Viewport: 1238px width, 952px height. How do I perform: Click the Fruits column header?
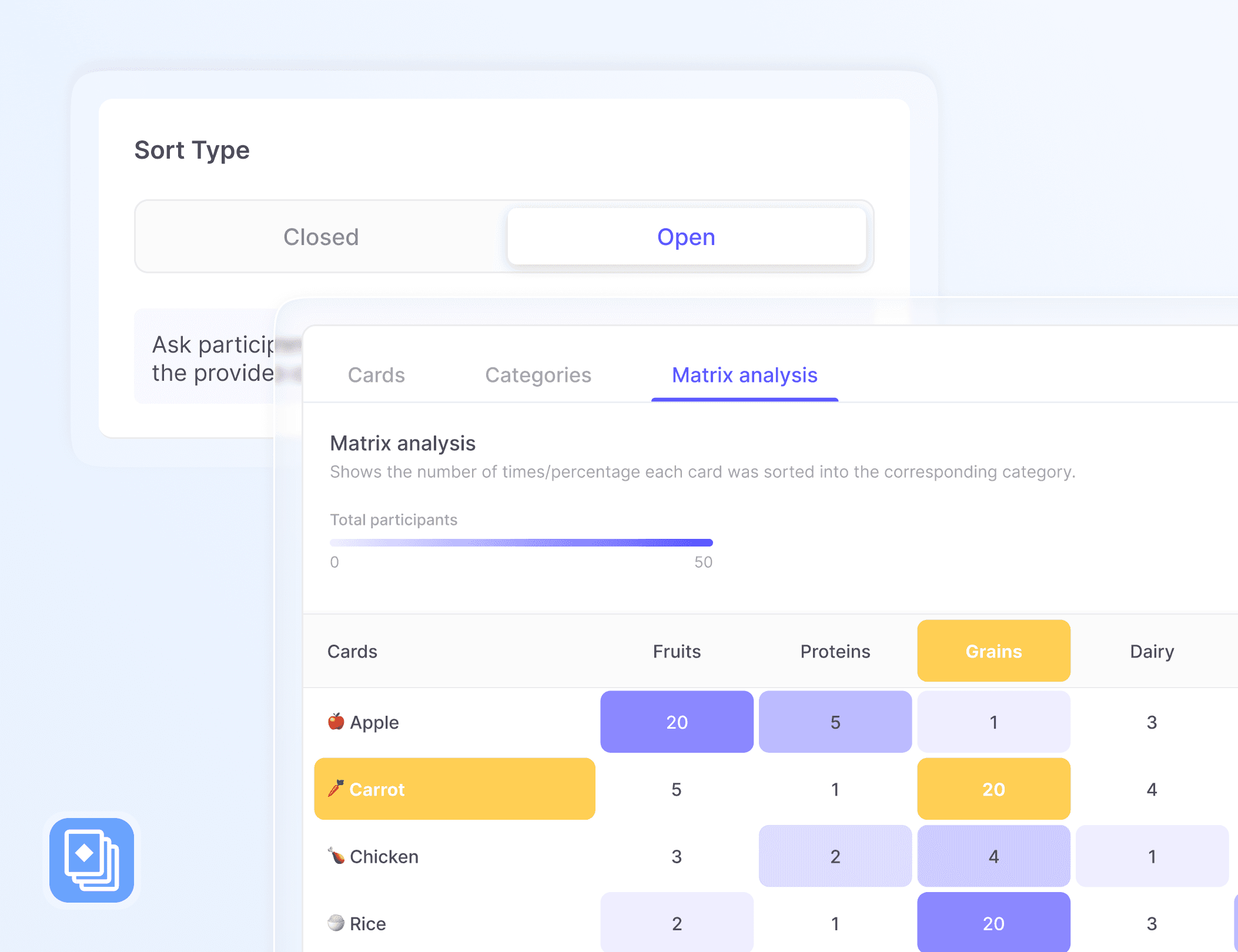(677, 651)
